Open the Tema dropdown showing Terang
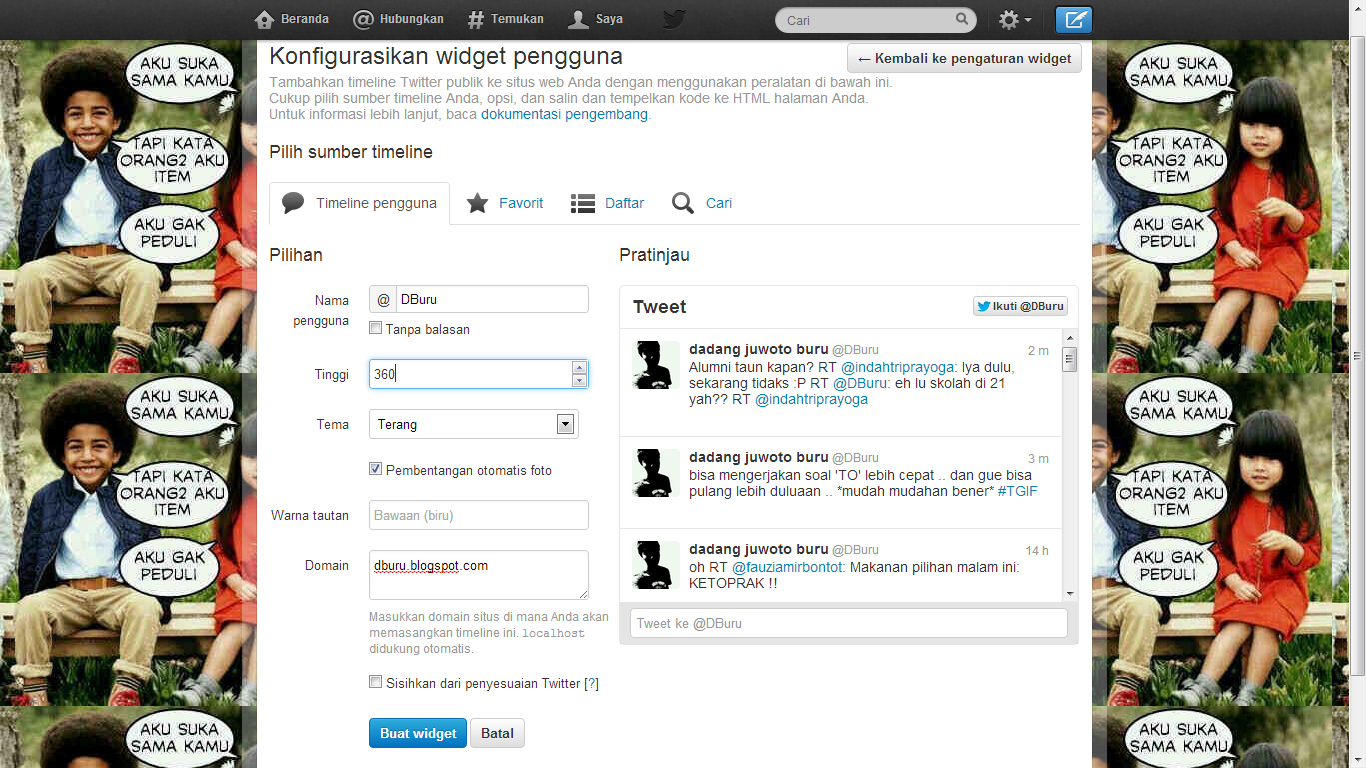1366x768 pixels. [x=474, y=424]
